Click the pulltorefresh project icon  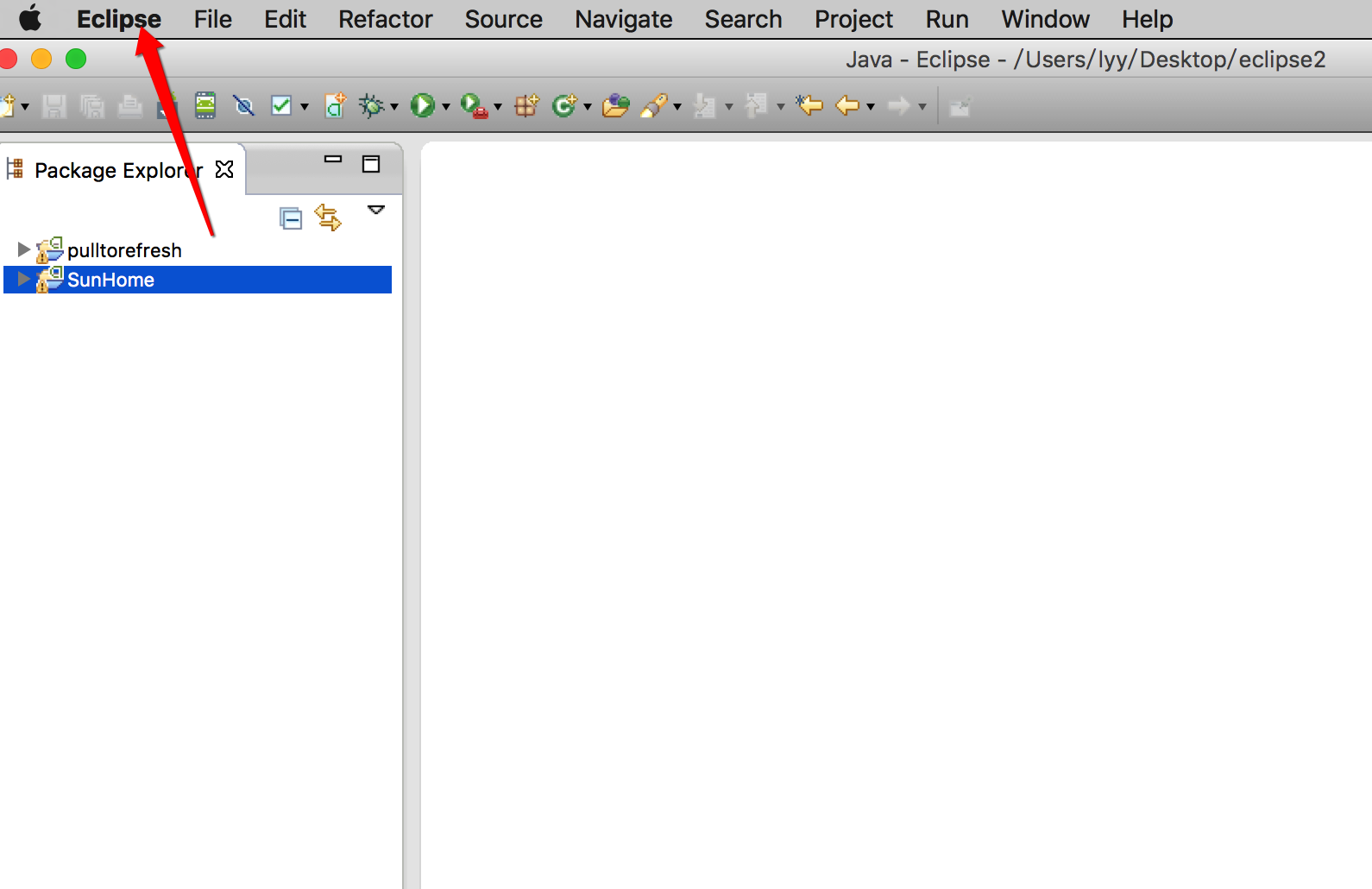(x=49, y=250)
